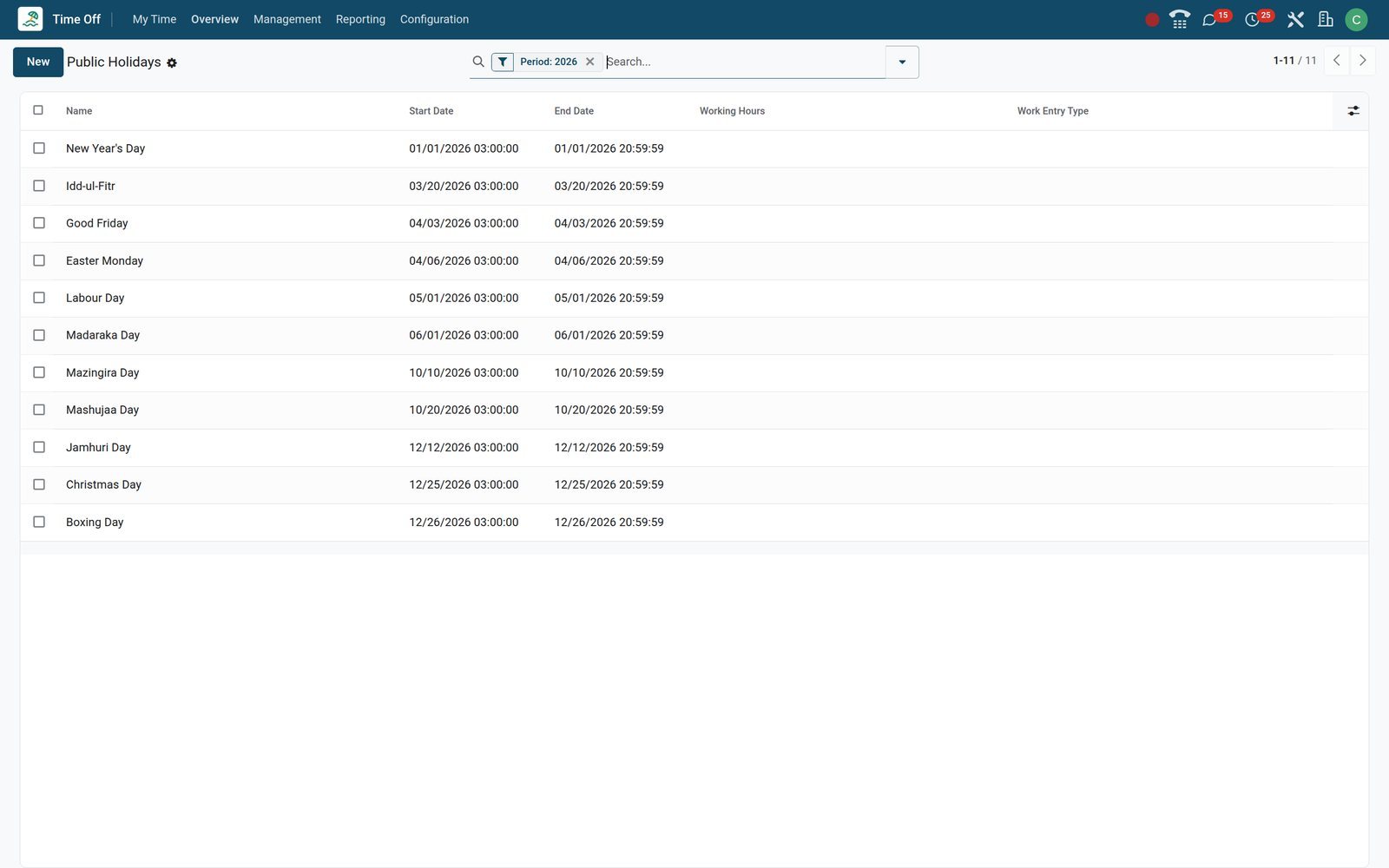
Task: Sort by Work Entry Type column header
Action: coord(1053,111)
